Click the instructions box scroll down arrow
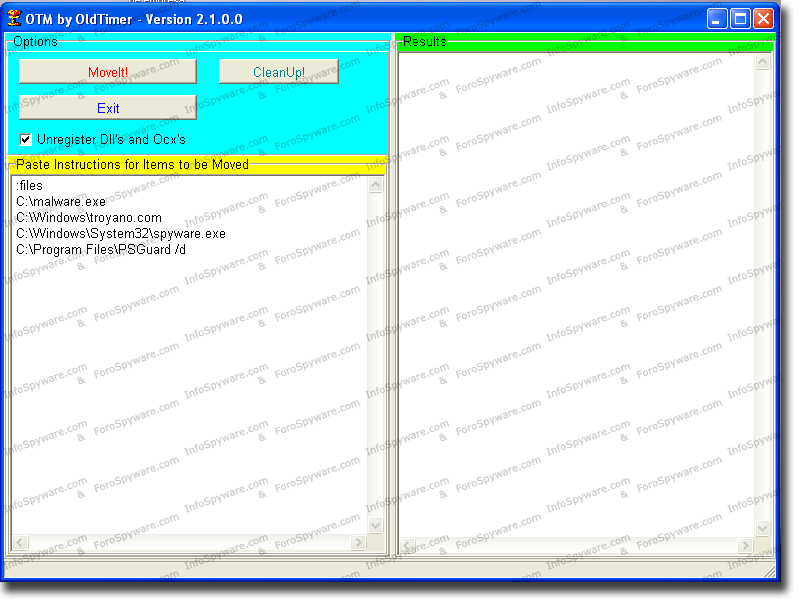This screenshot has height=600, width=800. click(376, 525)
